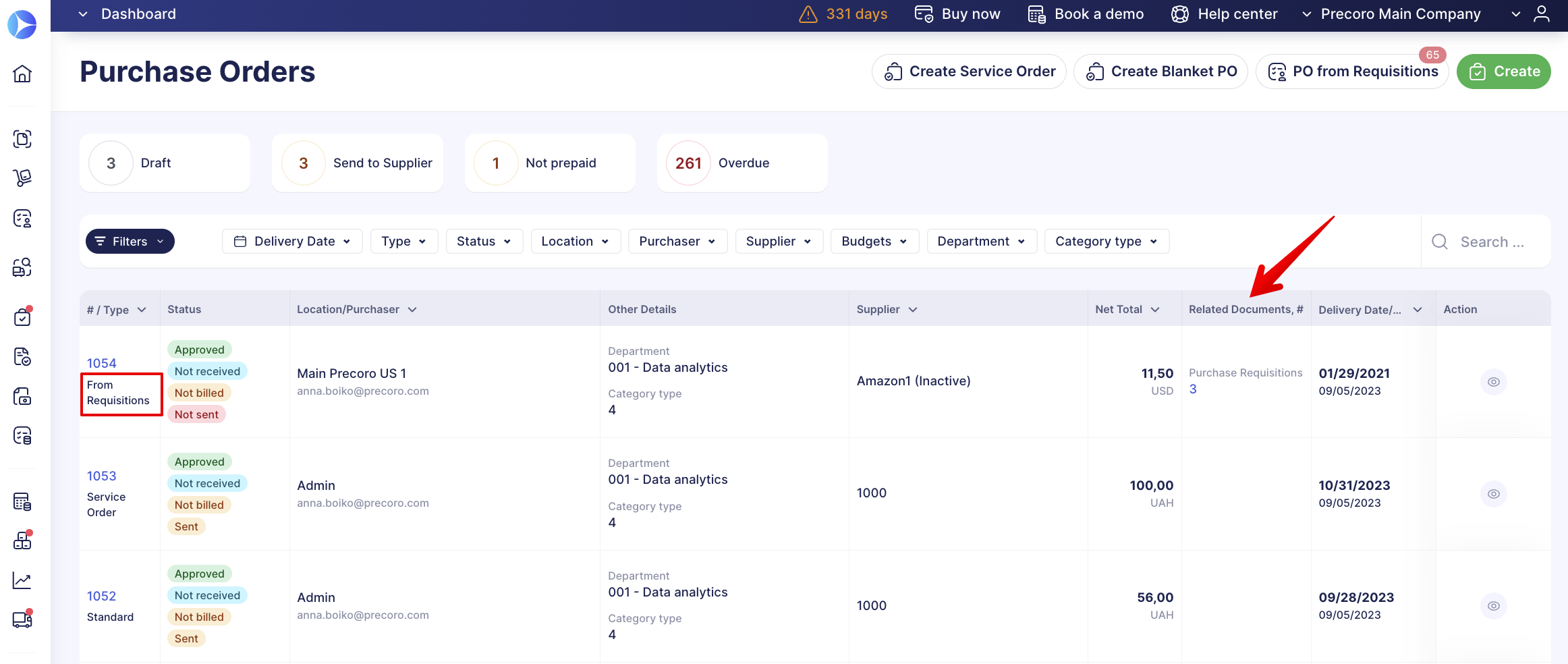
Task: Click the Help center icon in the top bar
Action: click(1179, 13)
